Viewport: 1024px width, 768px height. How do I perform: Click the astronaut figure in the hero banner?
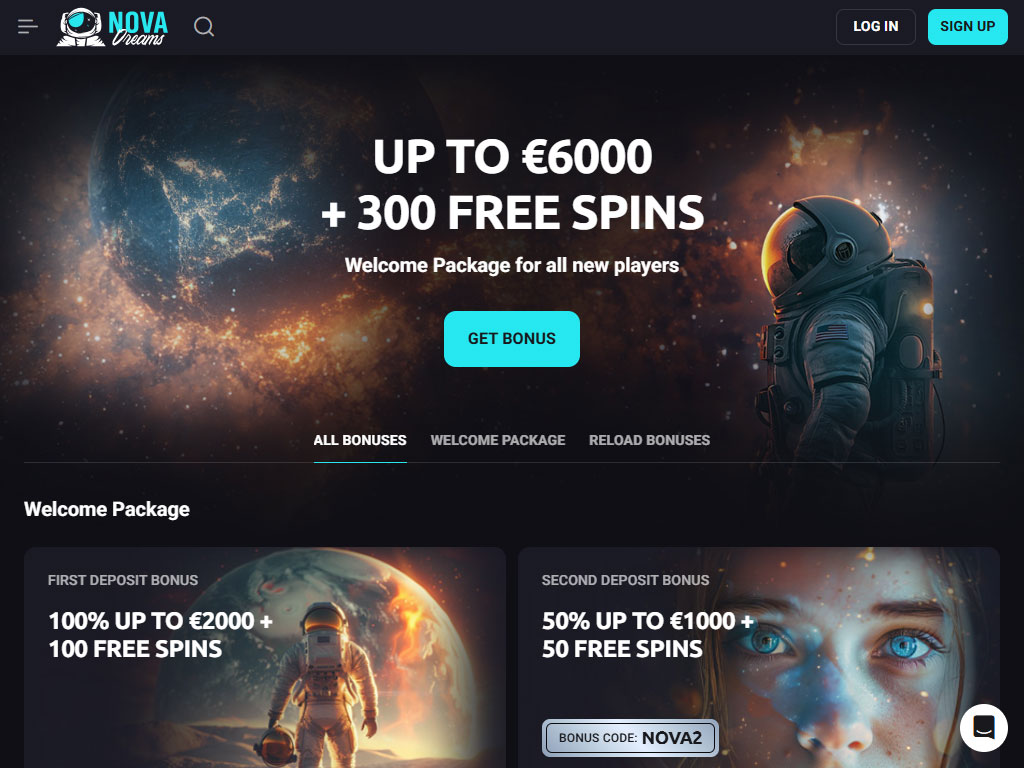[x=849, y=327]
